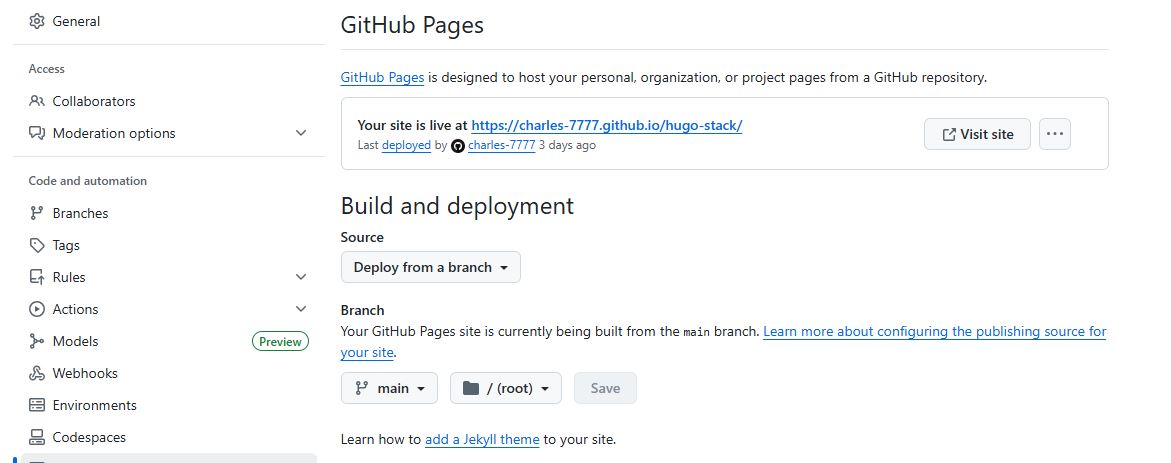Viewport: 1171px width, 463px height.
Task: Click the external-link icon on Visit site
Action: click(x=949, y=134)
